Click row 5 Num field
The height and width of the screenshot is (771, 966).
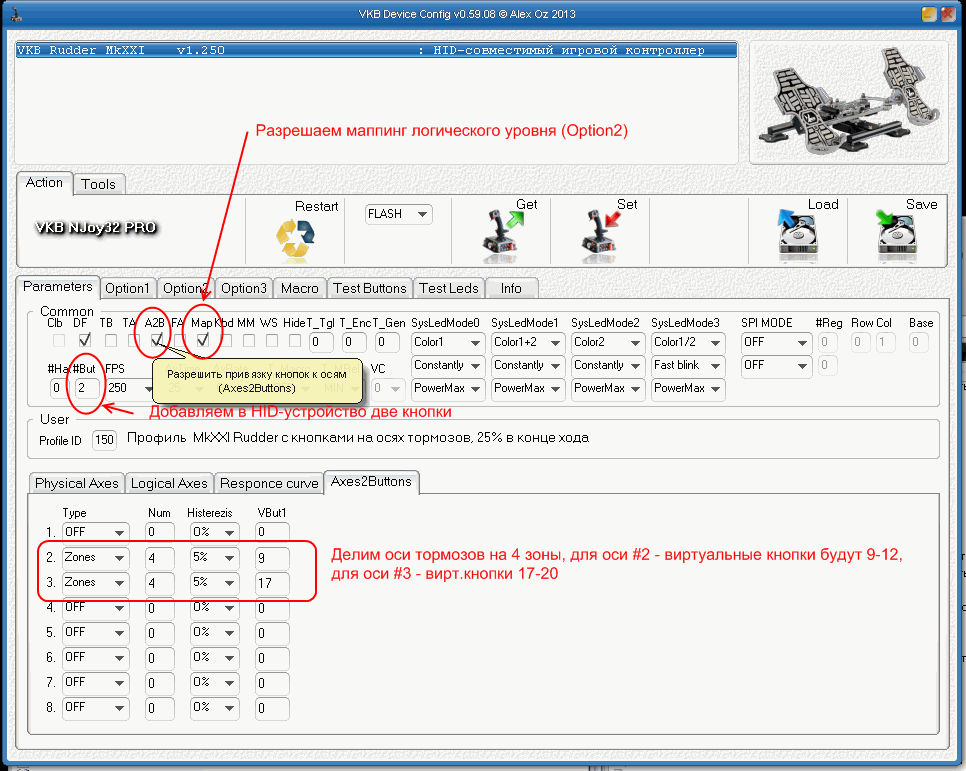[160, 634]
